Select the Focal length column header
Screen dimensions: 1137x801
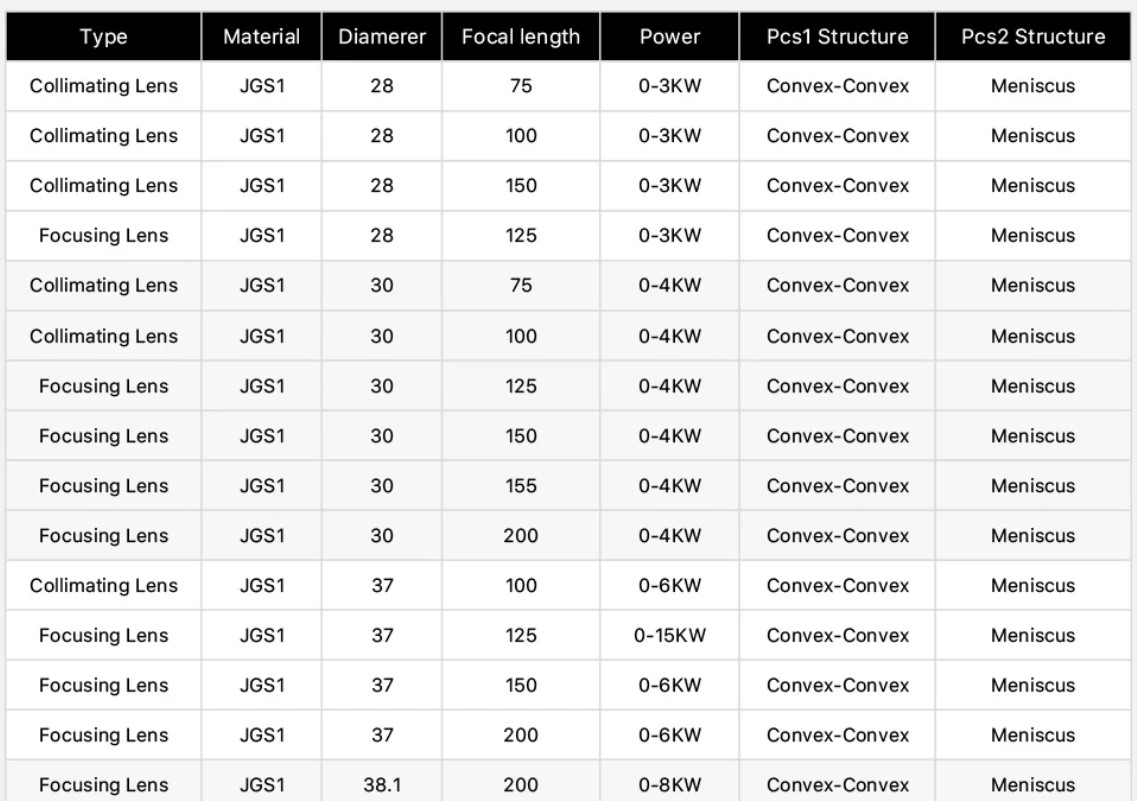tap(521, 37)
